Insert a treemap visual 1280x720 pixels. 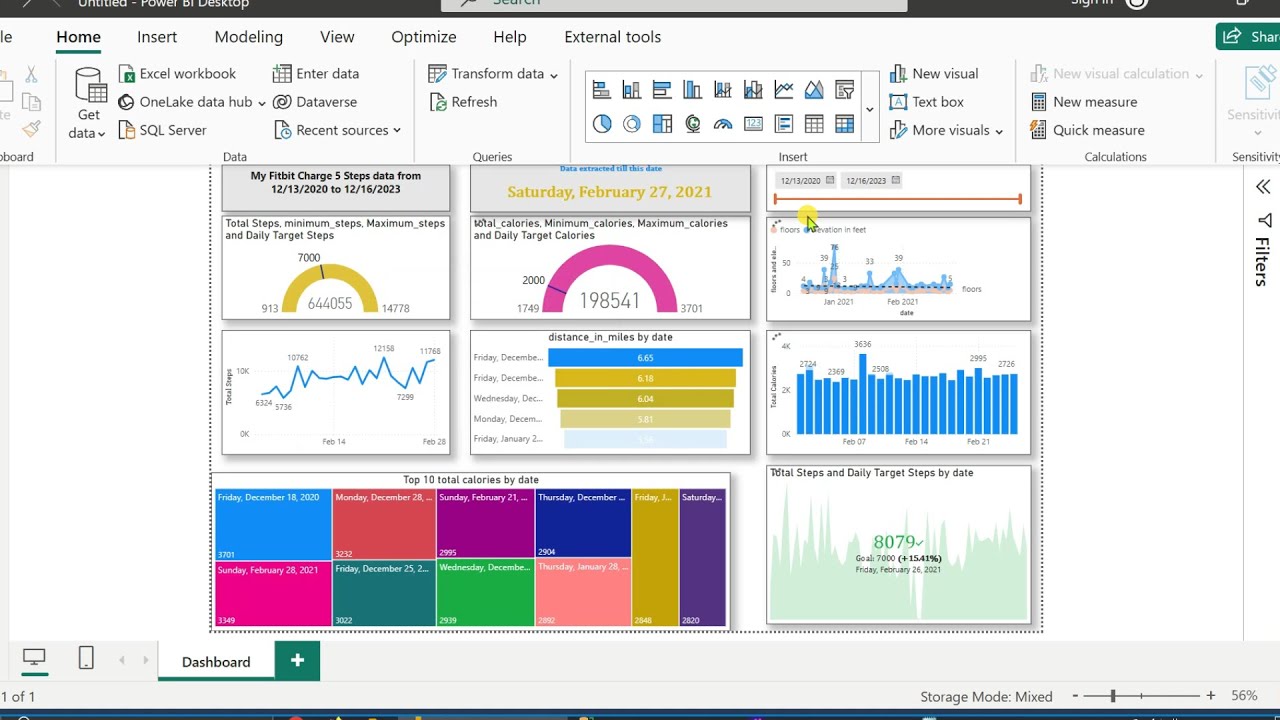coord(662,124)
